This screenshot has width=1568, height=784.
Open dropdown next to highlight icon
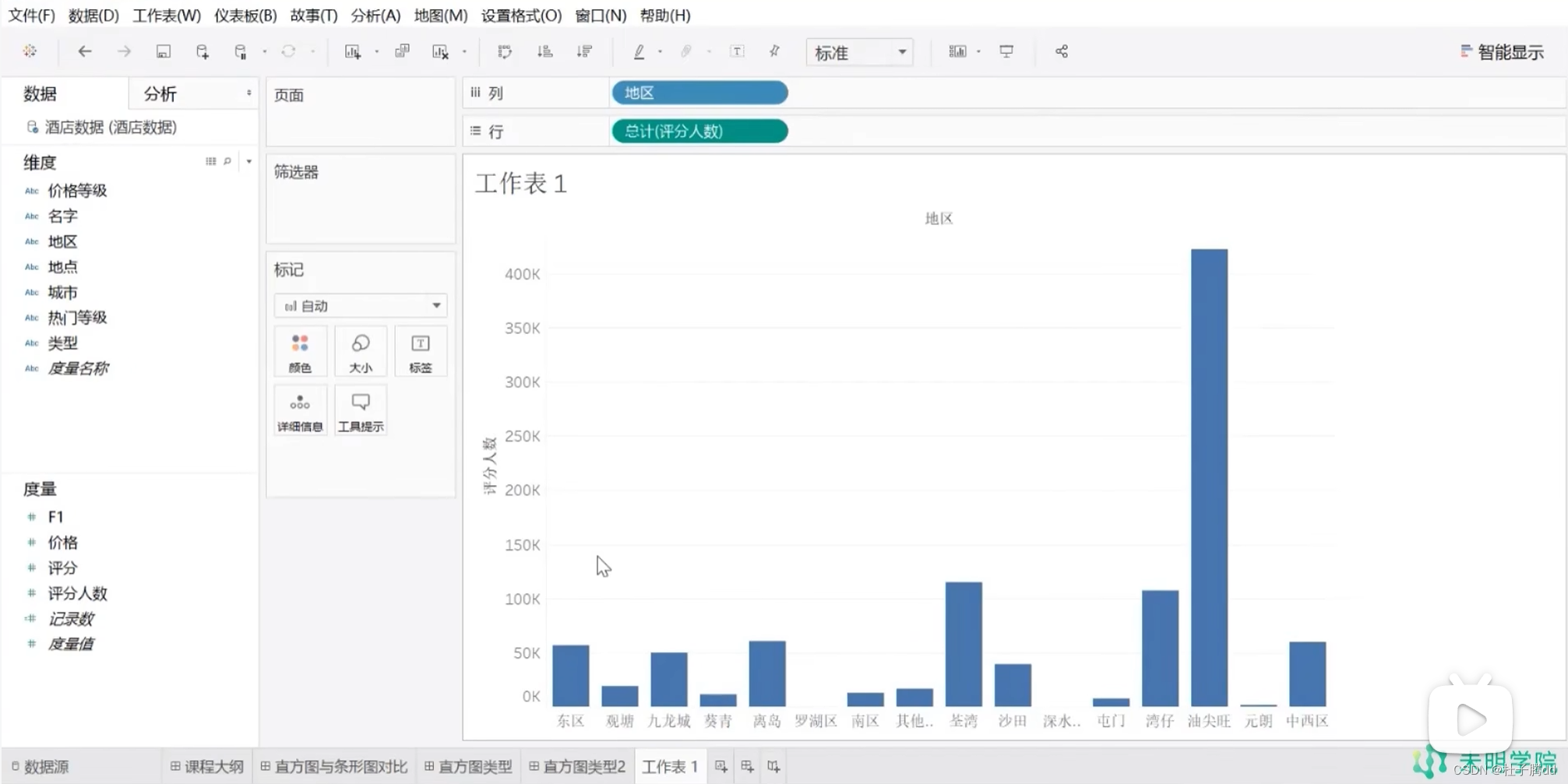[x=660, y=51]
